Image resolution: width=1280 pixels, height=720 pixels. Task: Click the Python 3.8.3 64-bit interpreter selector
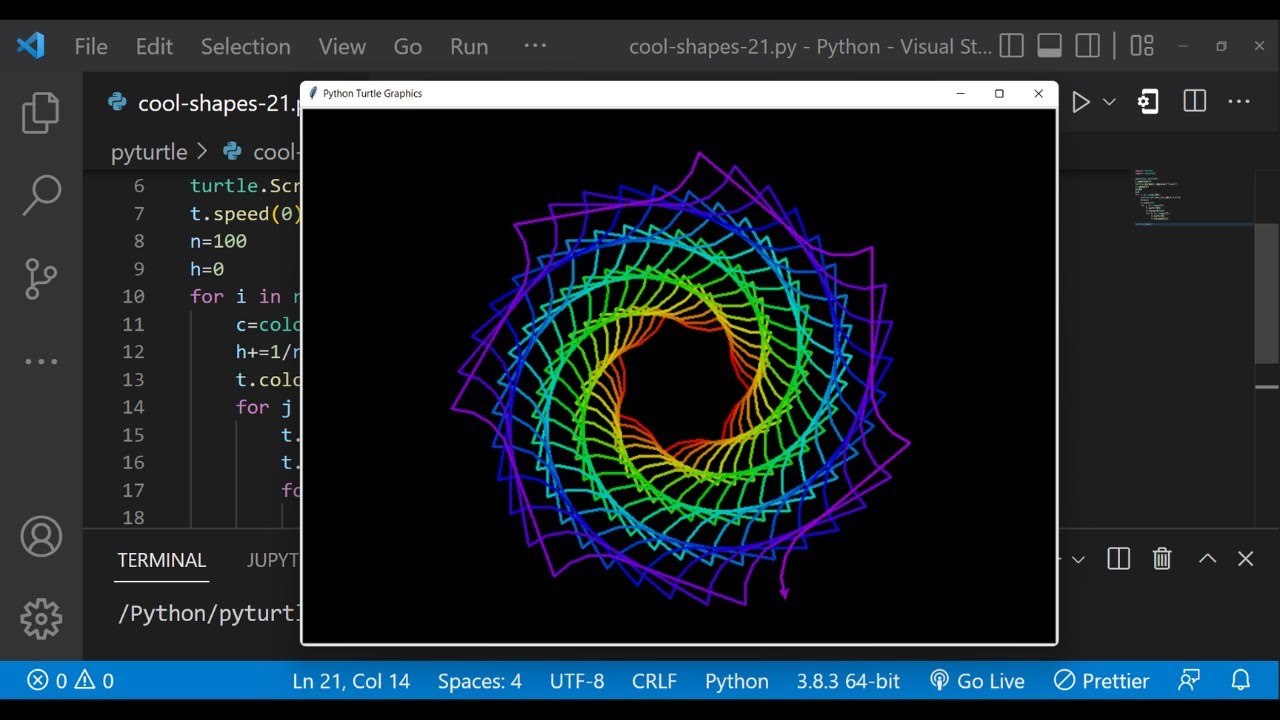(848, 681)
